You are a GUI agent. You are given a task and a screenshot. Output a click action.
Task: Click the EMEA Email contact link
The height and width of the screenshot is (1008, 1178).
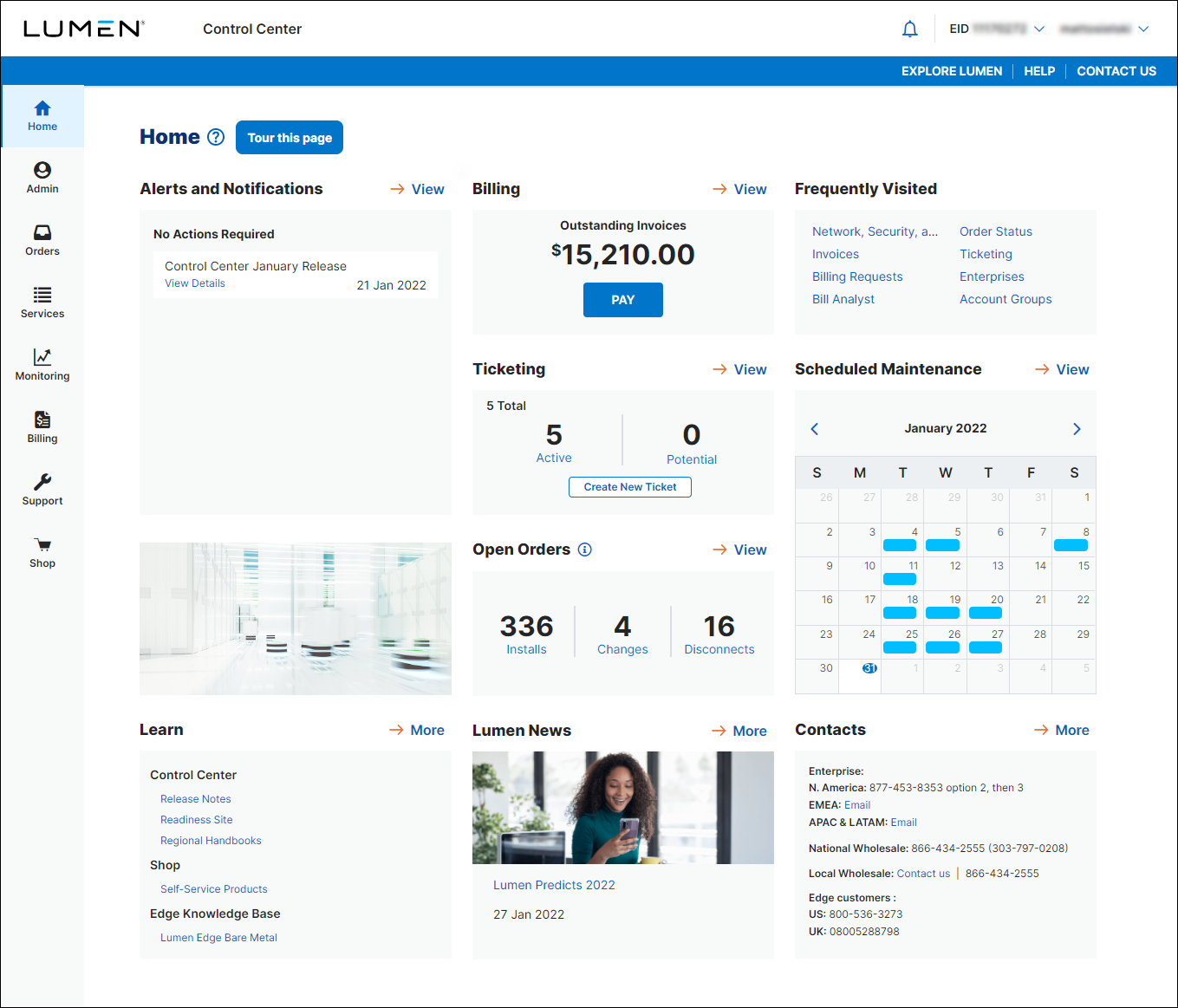[857, 805]
